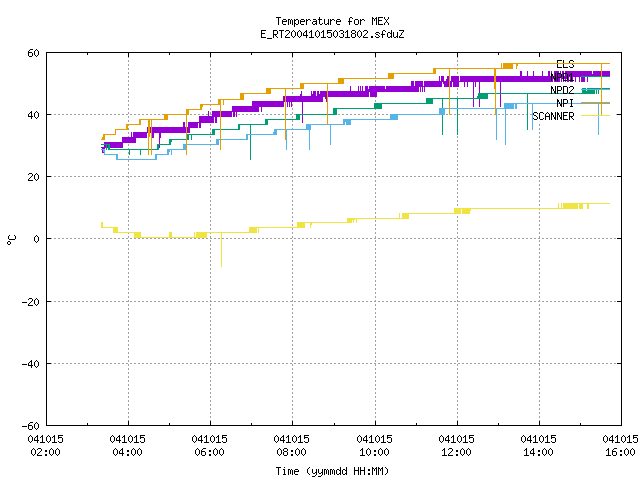
Task: Click the y-axis tick label -40
Action: (31, 364)
